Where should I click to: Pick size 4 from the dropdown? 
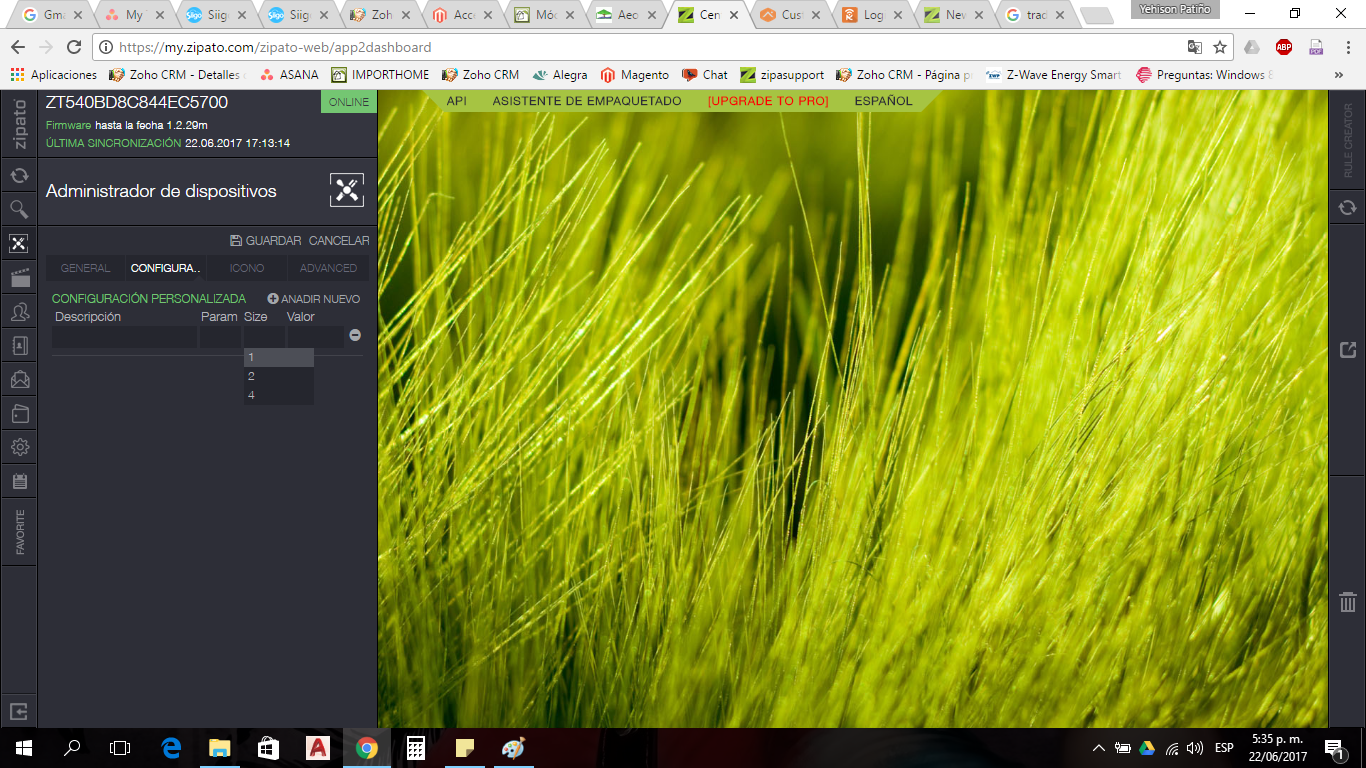point(278,395)
